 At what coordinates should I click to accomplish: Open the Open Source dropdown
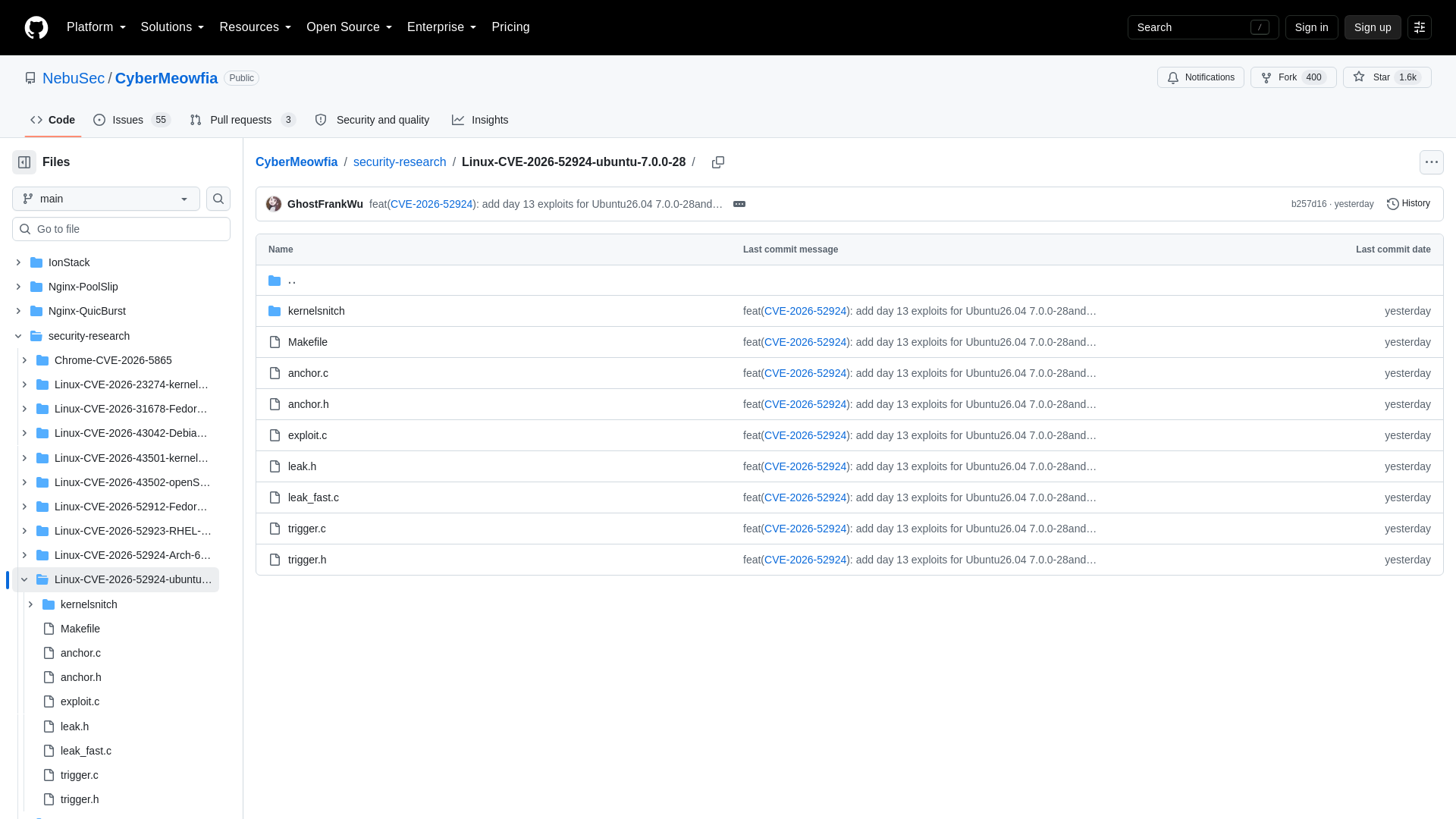[349, 27]
